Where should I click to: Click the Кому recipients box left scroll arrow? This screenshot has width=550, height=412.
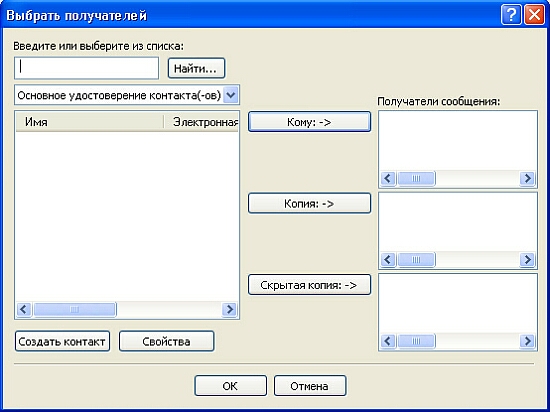388,178
